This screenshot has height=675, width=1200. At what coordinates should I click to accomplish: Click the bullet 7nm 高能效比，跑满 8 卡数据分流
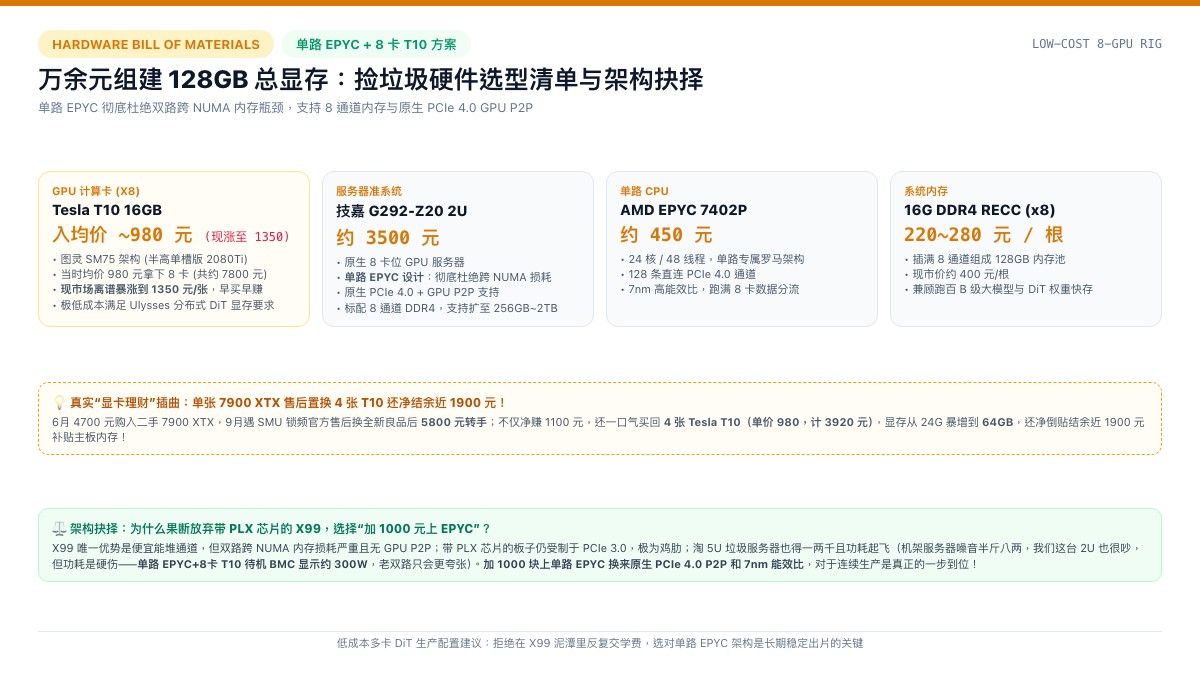pos(710,289)
